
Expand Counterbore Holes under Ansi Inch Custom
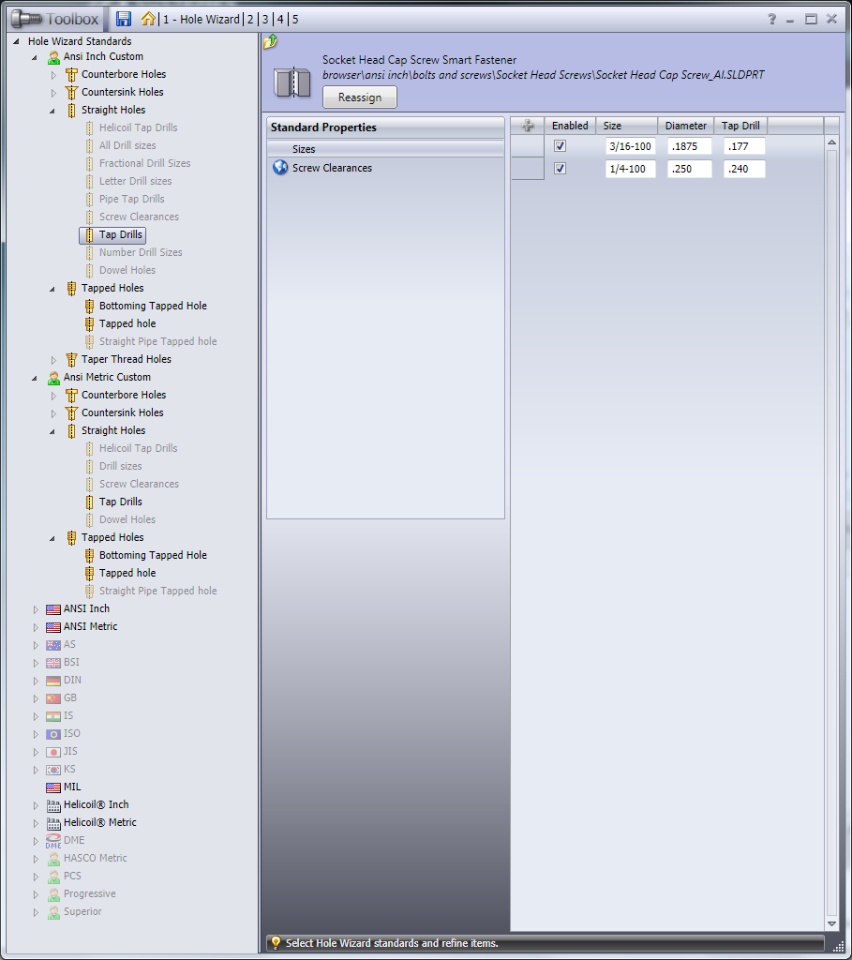click(53, 75)
